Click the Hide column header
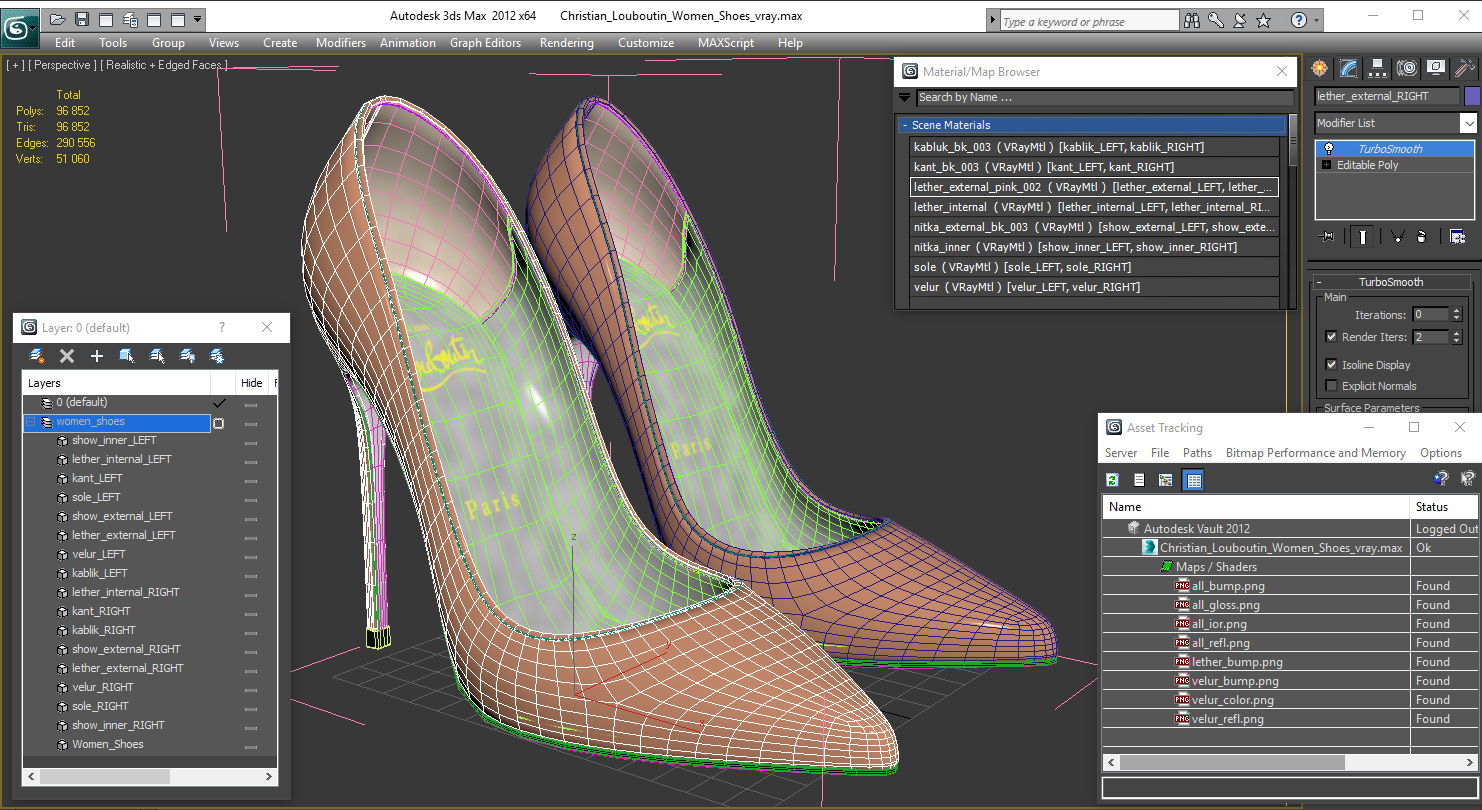1482x810 pixels. pyautogui.click(x=252, y=383)
